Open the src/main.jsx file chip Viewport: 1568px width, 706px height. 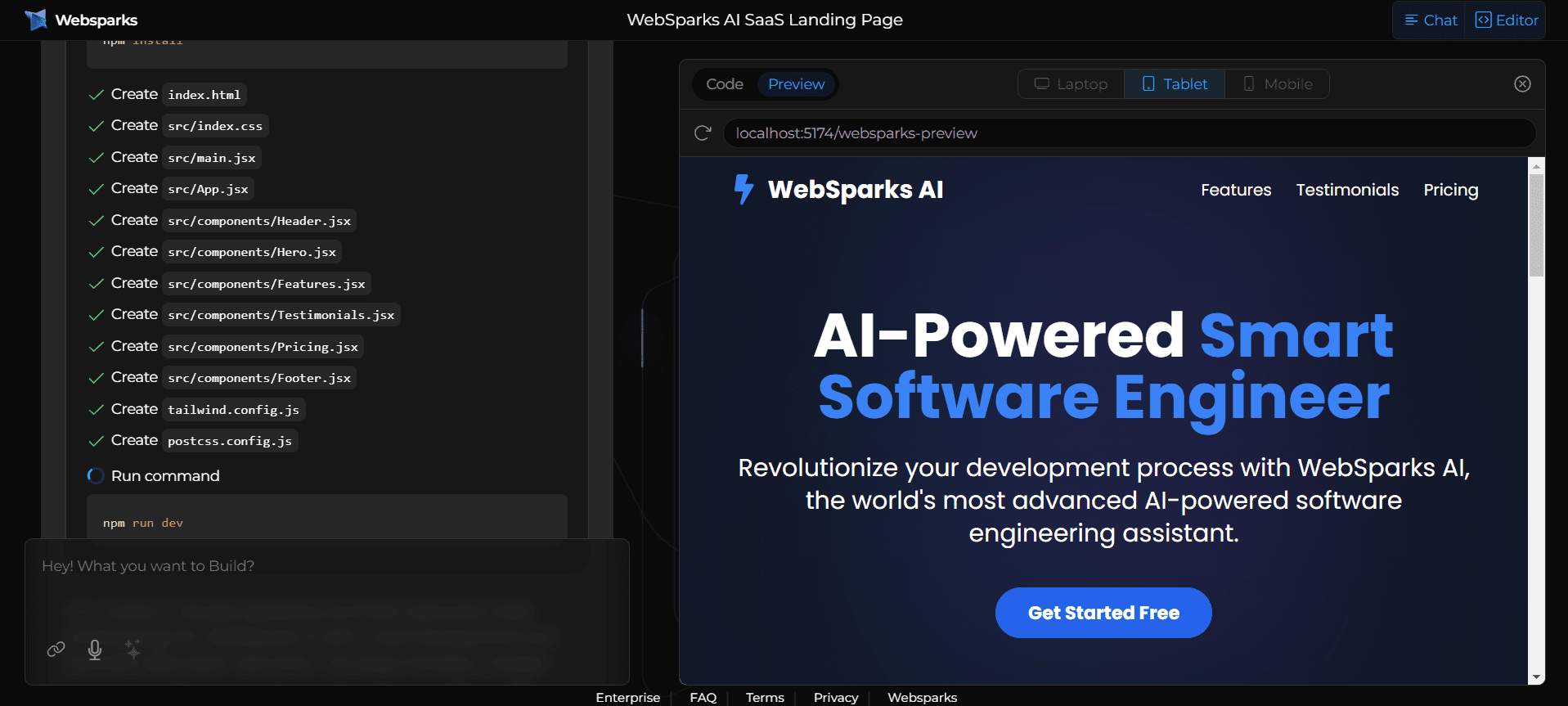(x=212, y=158)
